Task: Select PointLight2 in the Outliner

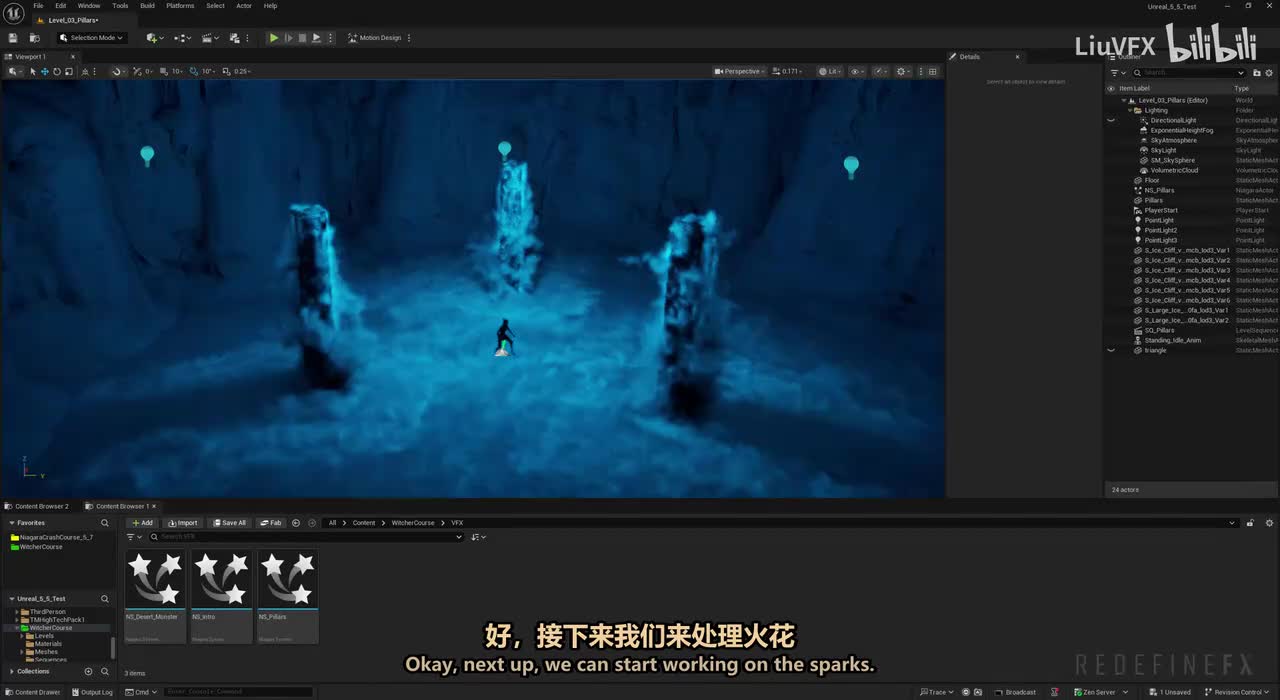Action: pos(1161,230)
